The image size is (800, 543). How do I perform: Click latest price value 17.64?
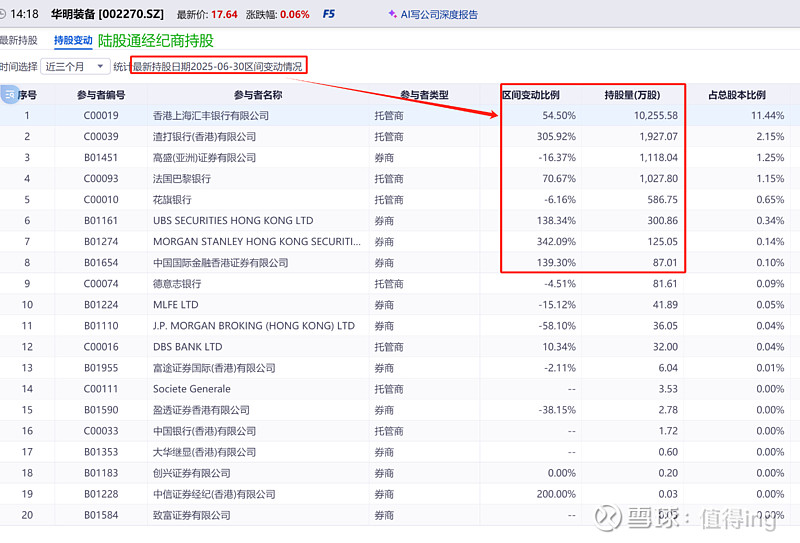(x=224, y=14)
